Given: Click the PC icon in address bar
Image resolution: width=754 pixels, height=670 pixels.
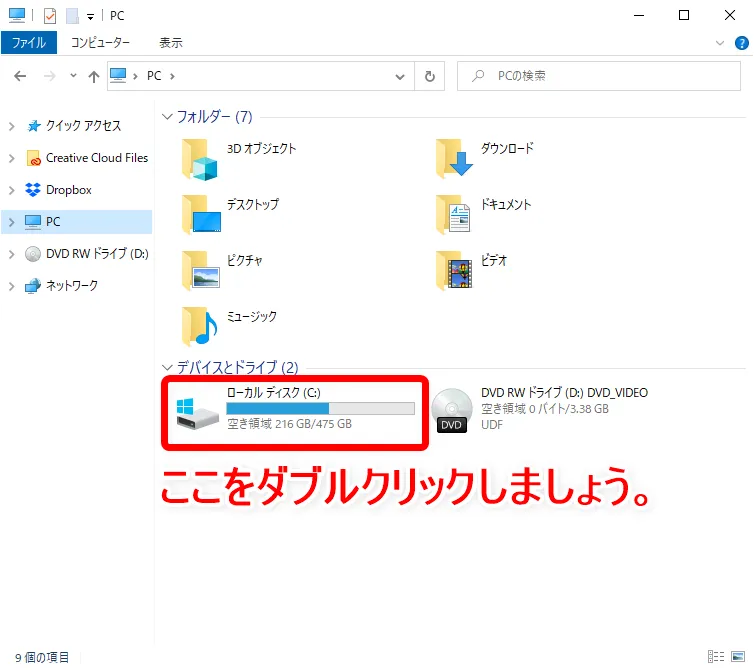Looking at the screenshot, I should pyautogui.click(x=118, y=76).
